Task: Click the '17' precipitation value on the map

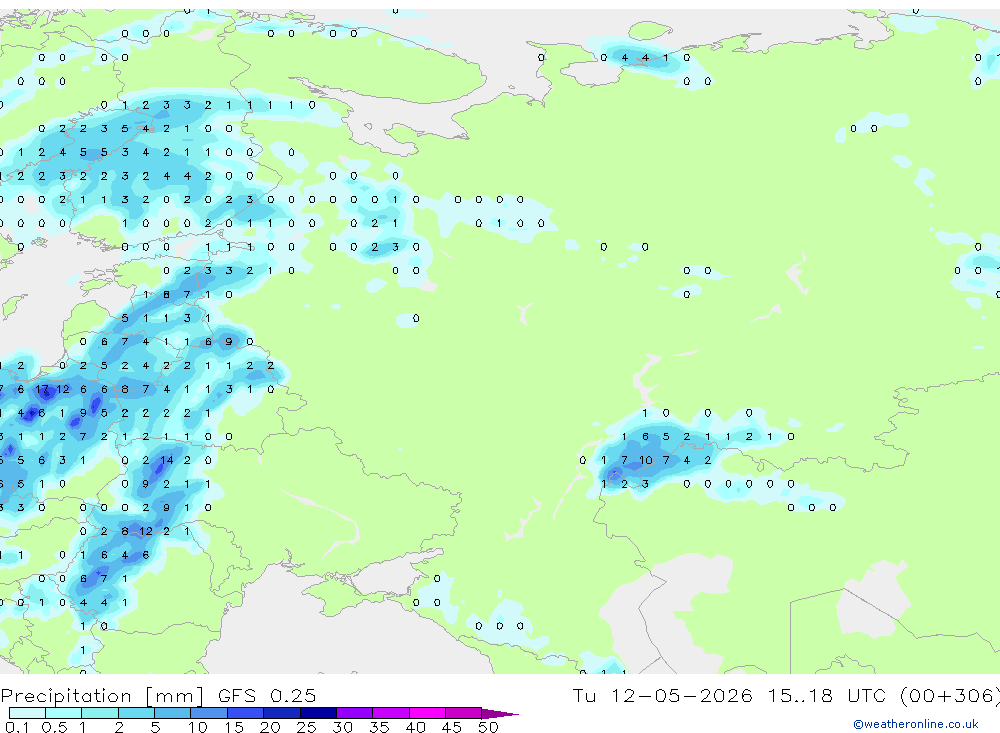Action: click(42, 389)
